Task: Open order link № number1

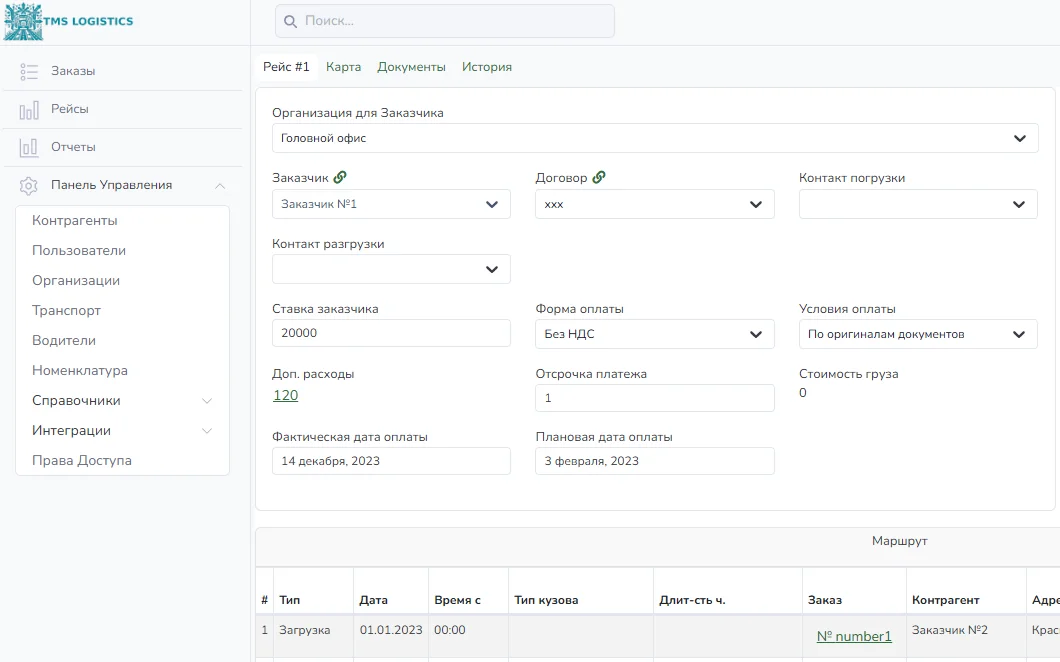Action: click(x=854, y=636)
